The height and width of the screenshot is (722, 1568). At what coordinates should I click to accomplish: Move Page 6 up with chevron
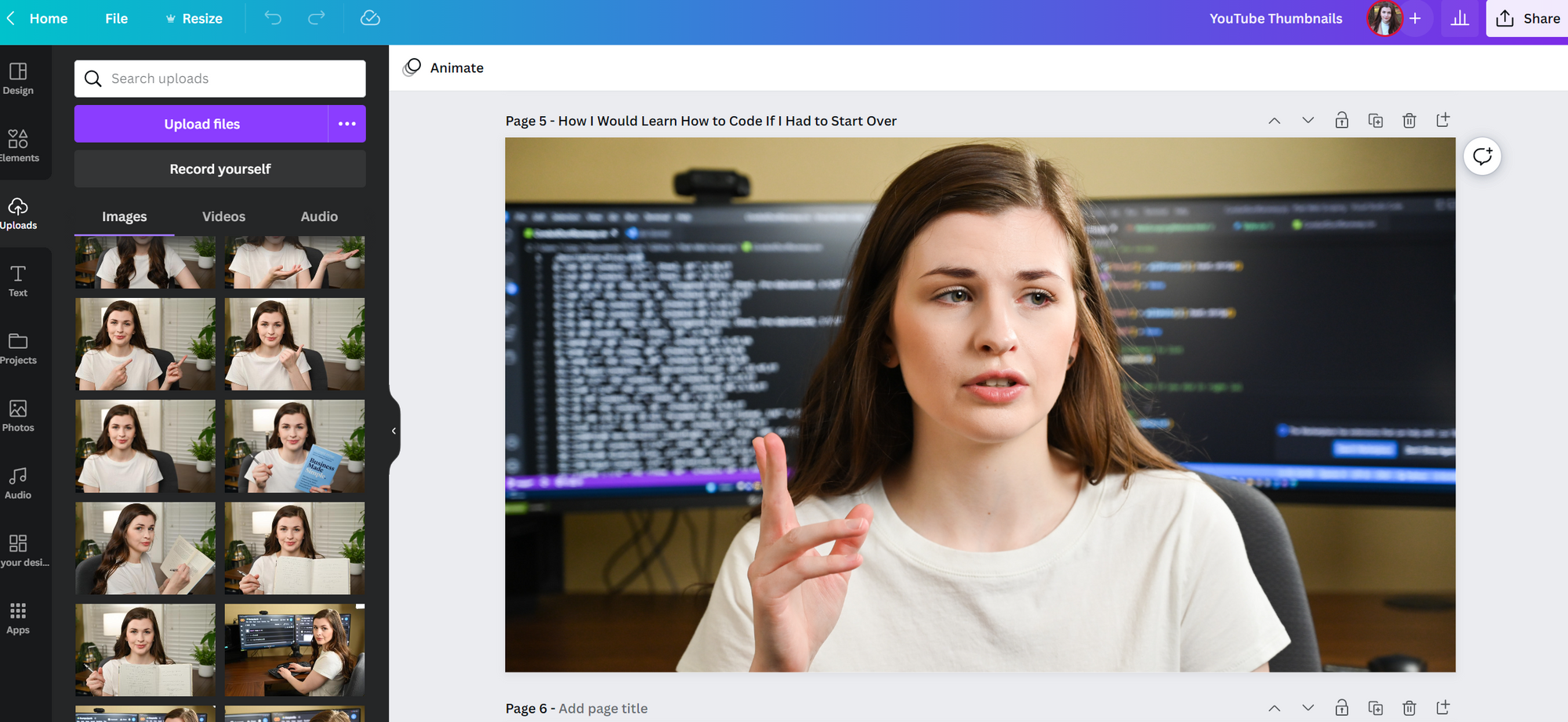pyautogui.click(x=1275, y=708)
